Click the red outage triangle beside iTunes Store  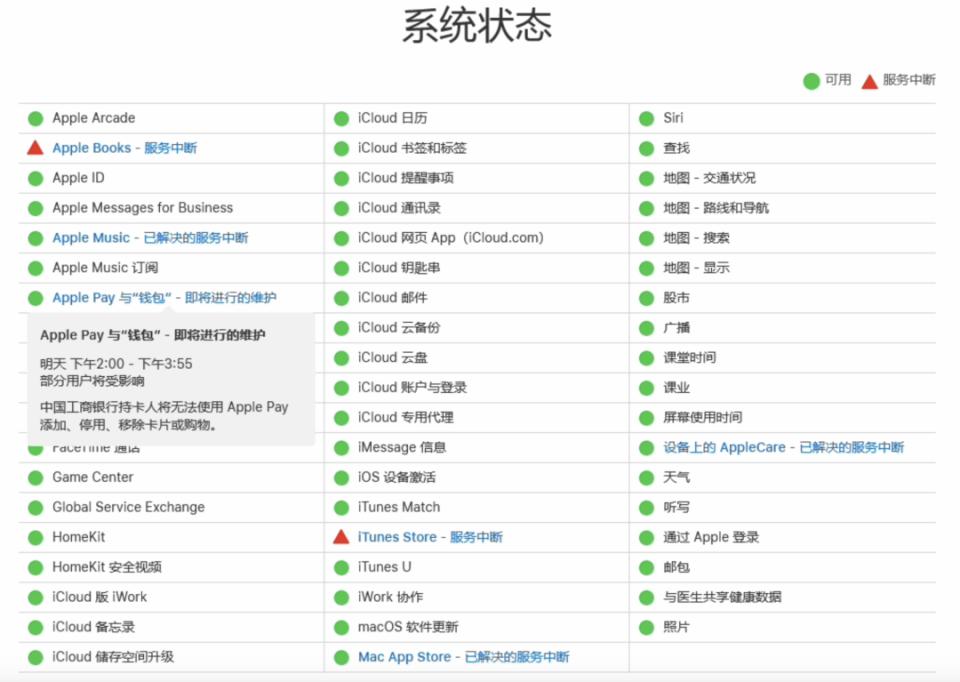pos(341,537)
